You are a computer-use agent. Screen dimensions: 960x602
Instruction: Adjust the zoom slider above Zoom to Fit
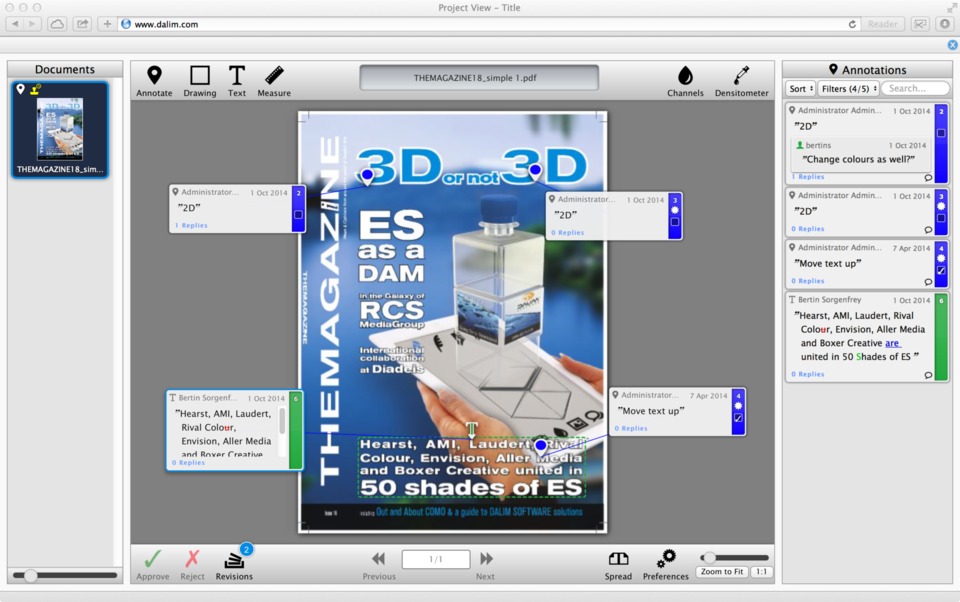click(x=709, y=558)
